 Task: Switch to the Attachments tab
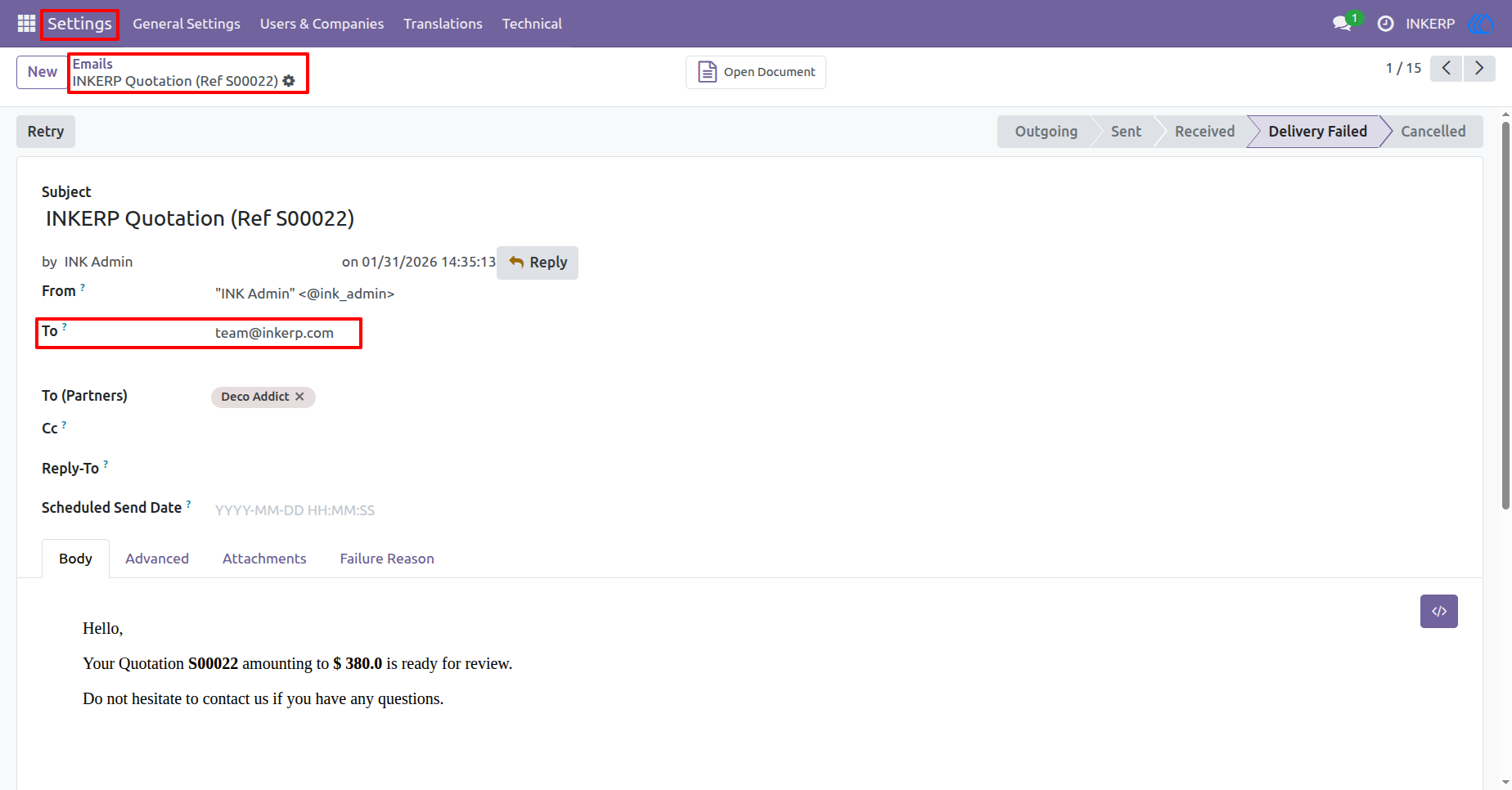click(x=264, y=559)
